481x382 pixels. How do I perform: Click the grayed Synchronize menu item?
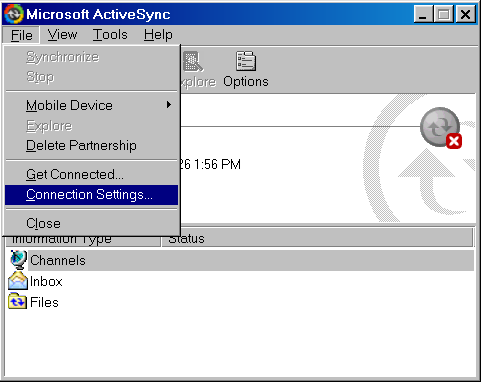click(x=91, y=57)
